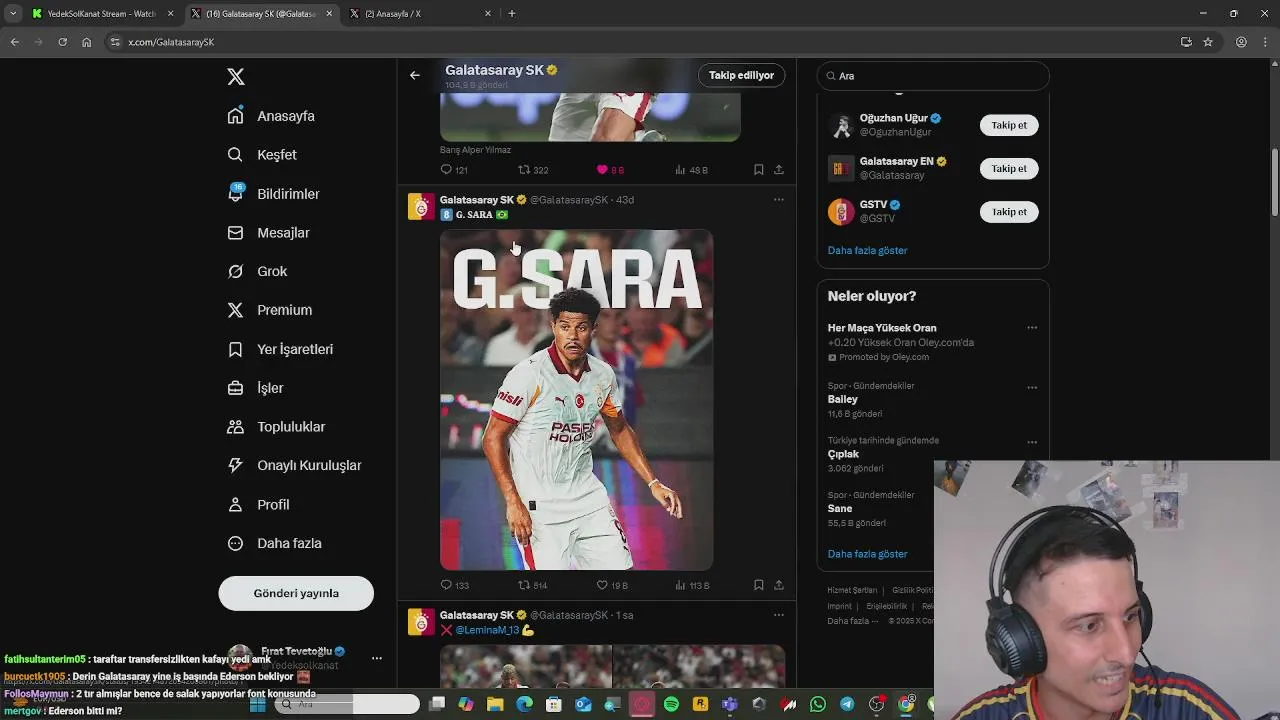The height and width of the screenshot is (720, 1280).
Task: Open Topluluklar in sidebar
Action: [276, 427]
